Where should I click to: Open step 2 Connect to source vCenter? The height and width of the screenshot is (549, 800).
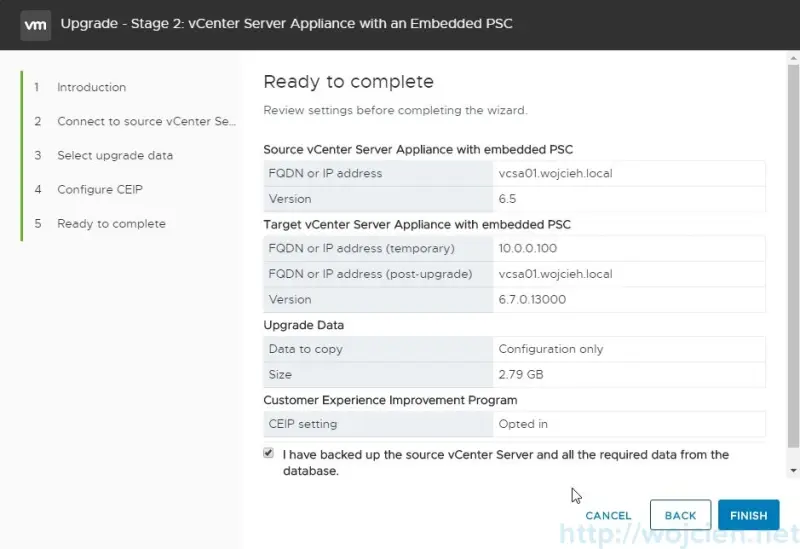point(146,121)
